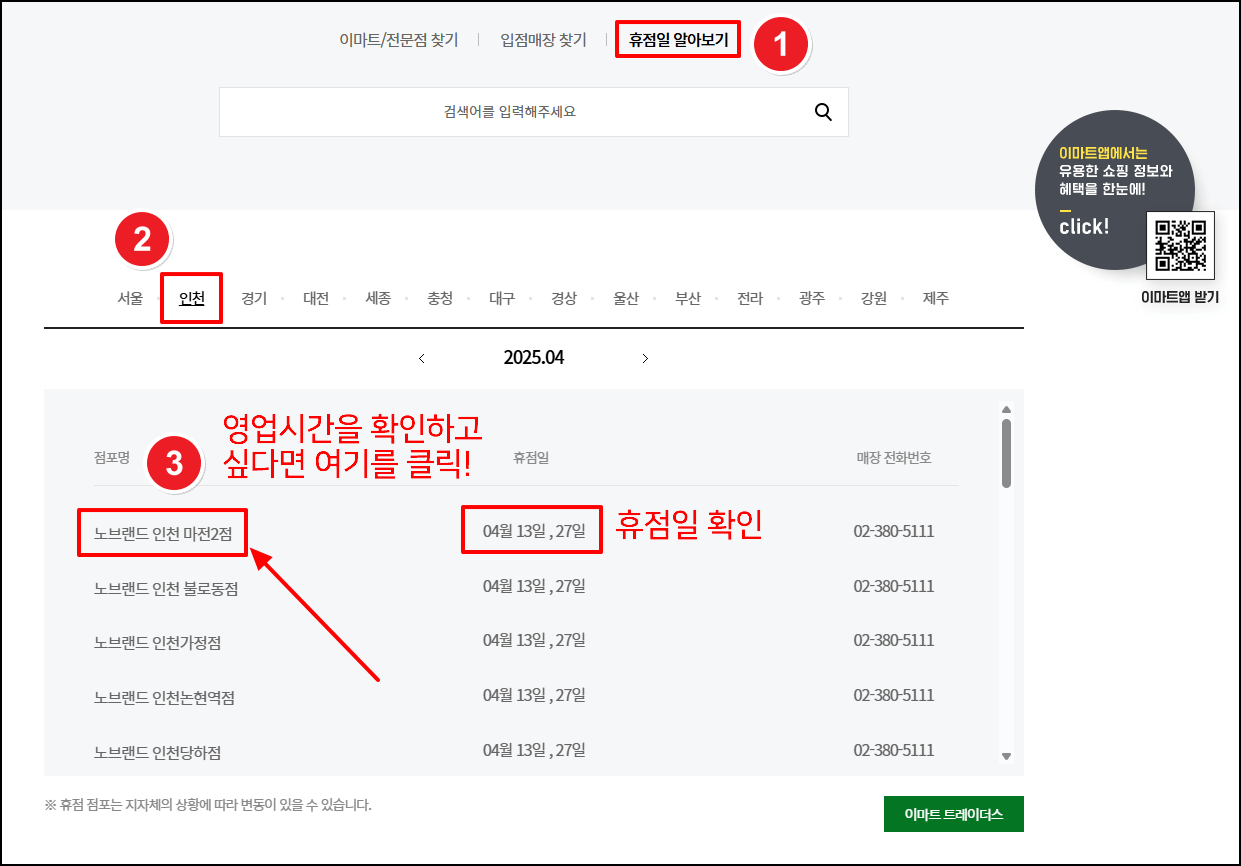
Task: Select 대전 region
Action: pos(316,298)
